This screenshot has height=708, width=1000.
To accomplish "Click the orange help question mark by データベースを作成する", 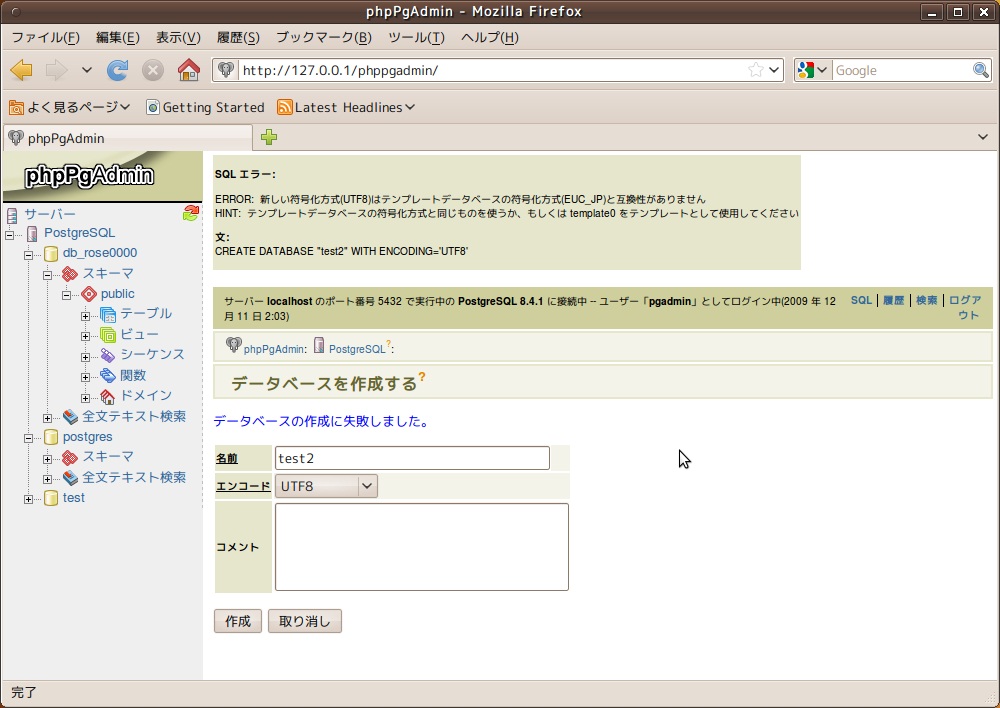I will click(422, 377).
